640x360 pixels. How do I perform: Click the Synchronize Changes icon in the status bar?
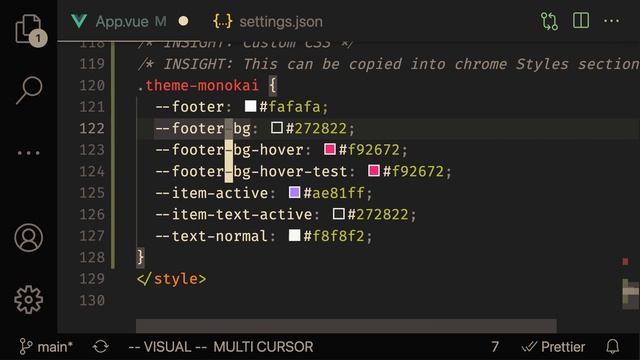[x=100, y=347]
